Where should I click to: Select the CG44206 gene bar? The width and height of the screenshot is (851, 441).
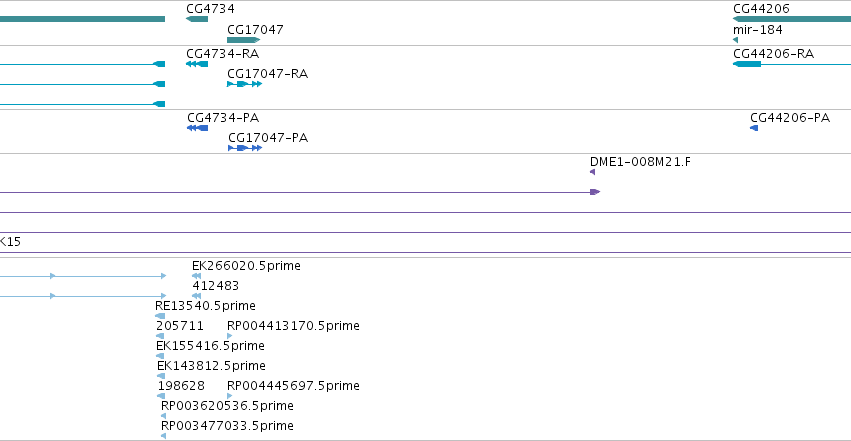792,19
